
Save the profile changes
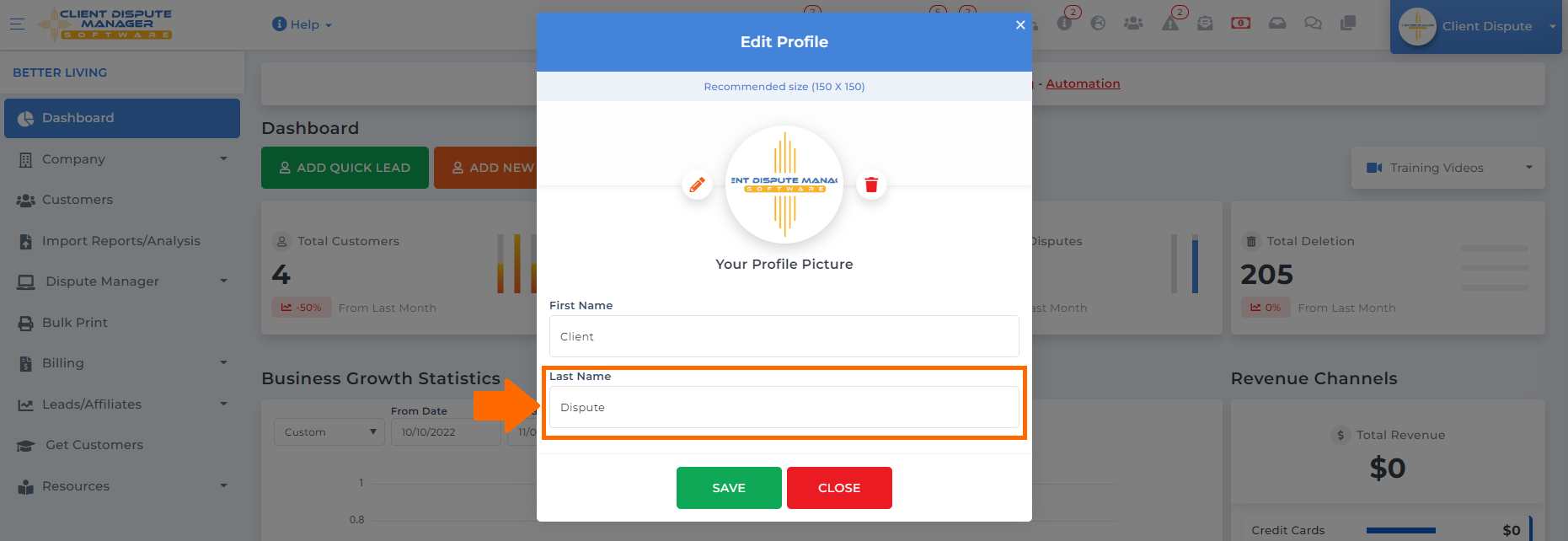[729, 488]
